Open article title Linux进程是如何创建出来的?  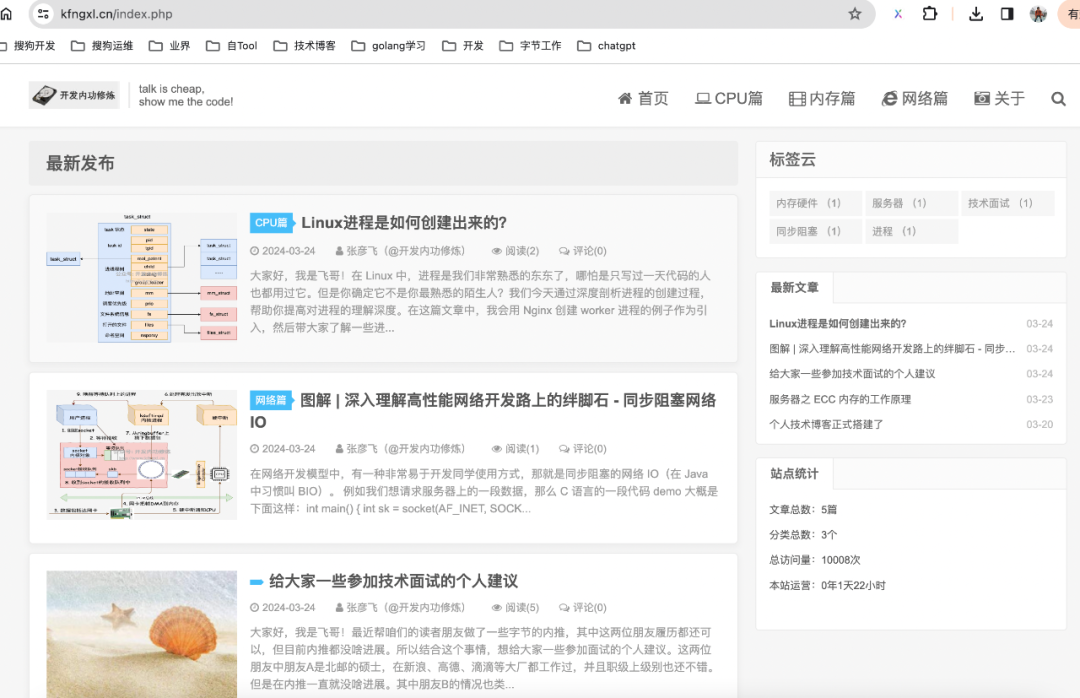tap(404, 223)
